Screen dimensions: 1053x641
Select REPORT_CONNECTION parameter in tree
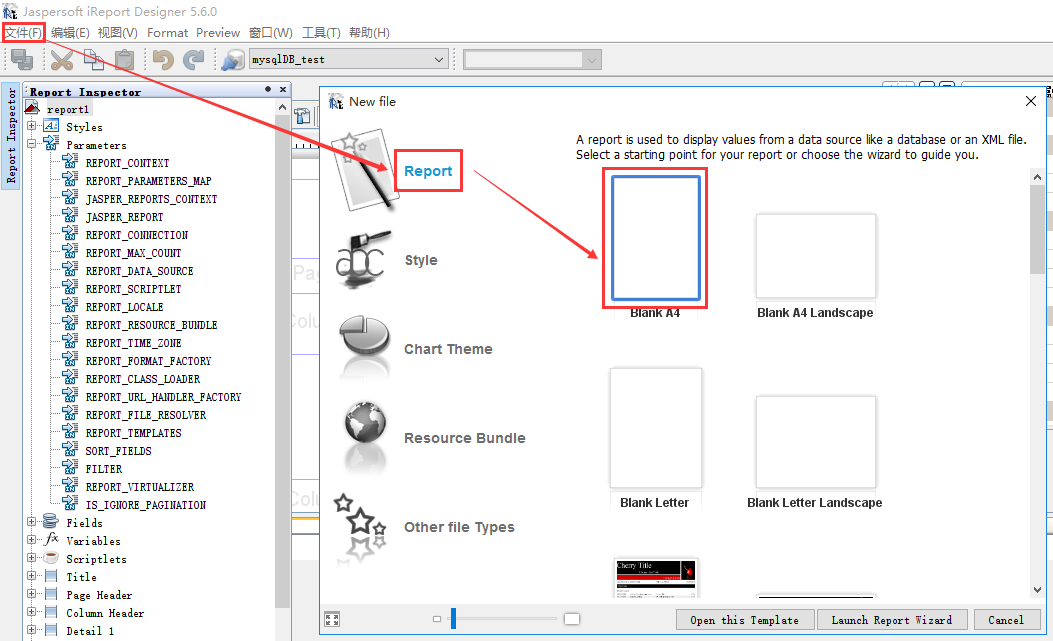[x=136, y=234]
